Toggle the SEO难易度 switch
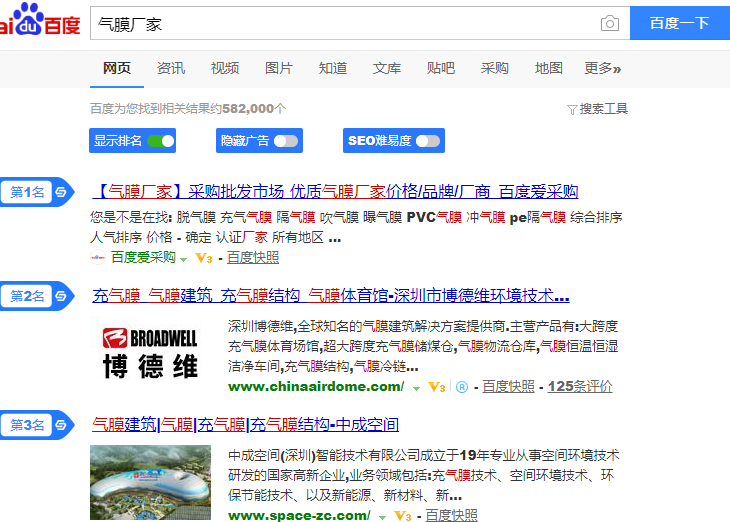Image resolution: width=730 pixels, height=522 pixels. [x=428, y=141]
